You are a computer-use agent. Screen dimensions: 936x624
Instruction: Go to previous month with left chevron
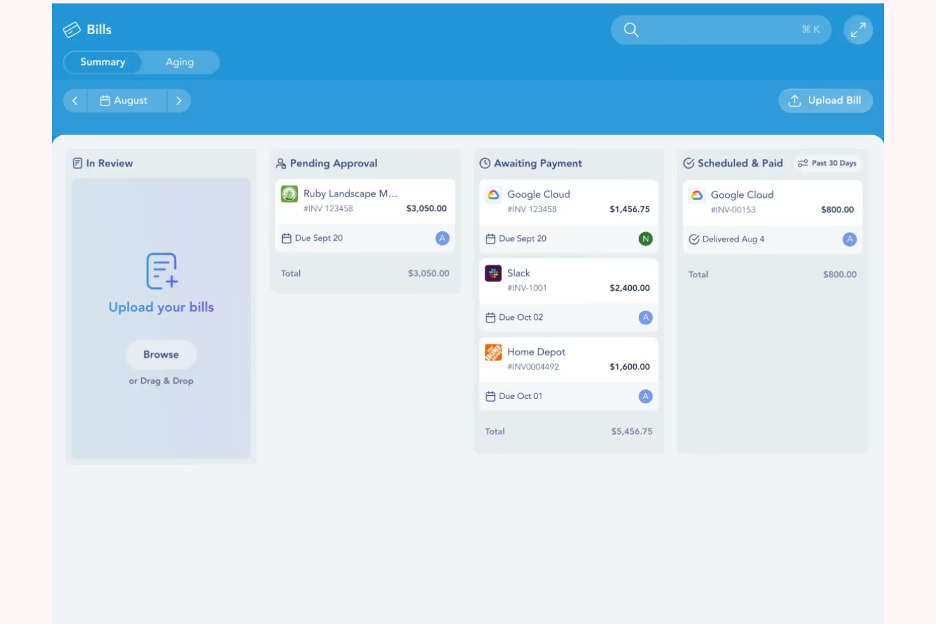pyautogui.click(x=75, y=101)
